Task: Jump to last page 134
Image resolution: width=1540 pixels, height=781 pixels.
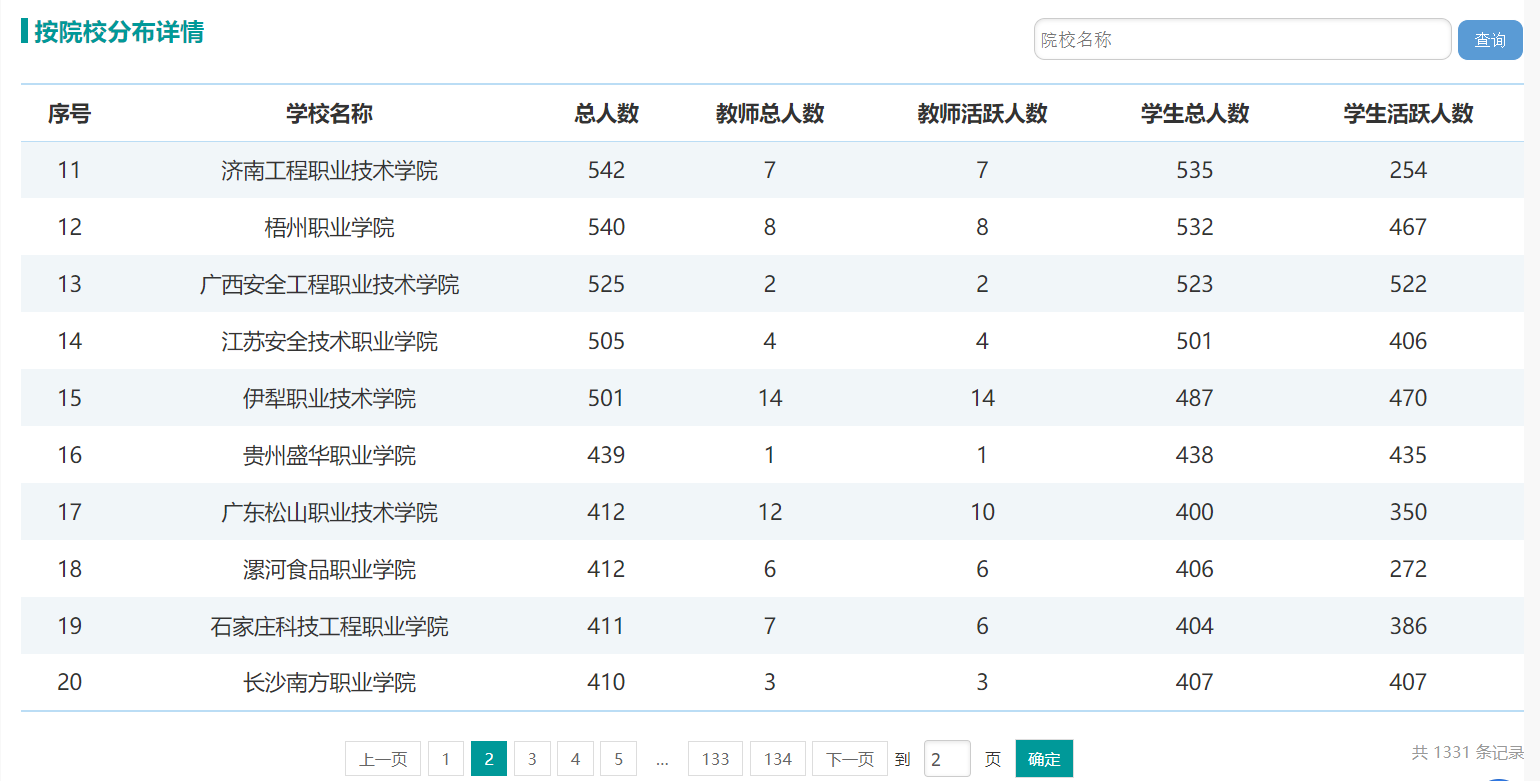Action: (778, 759)
